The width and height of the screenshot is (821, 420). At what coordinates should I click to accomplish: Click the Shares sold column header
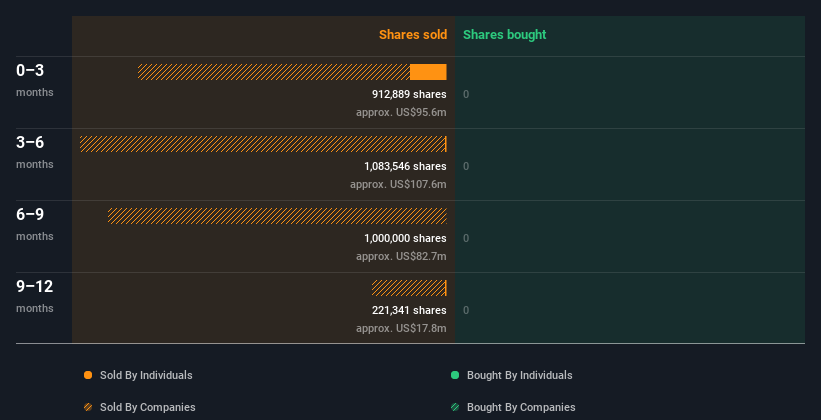click(x=413, y=35)
